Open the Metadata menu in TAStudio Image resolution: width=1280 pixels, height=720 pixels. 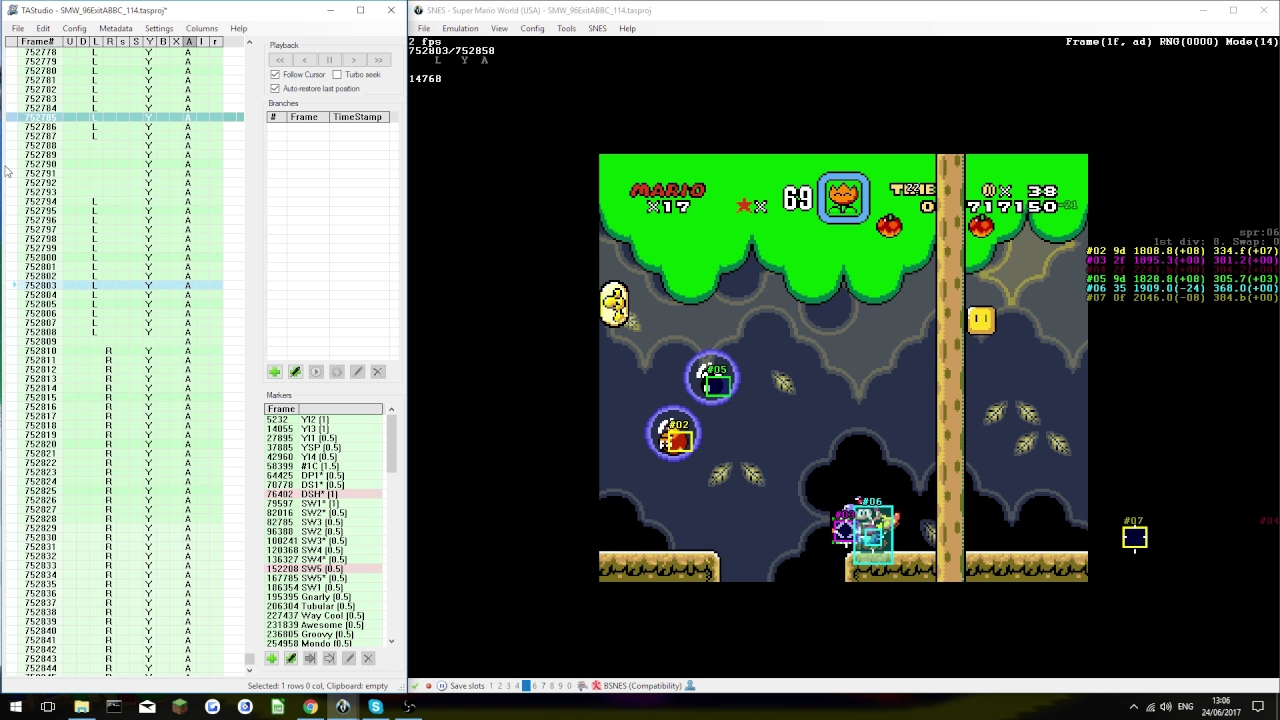(115, 29)
